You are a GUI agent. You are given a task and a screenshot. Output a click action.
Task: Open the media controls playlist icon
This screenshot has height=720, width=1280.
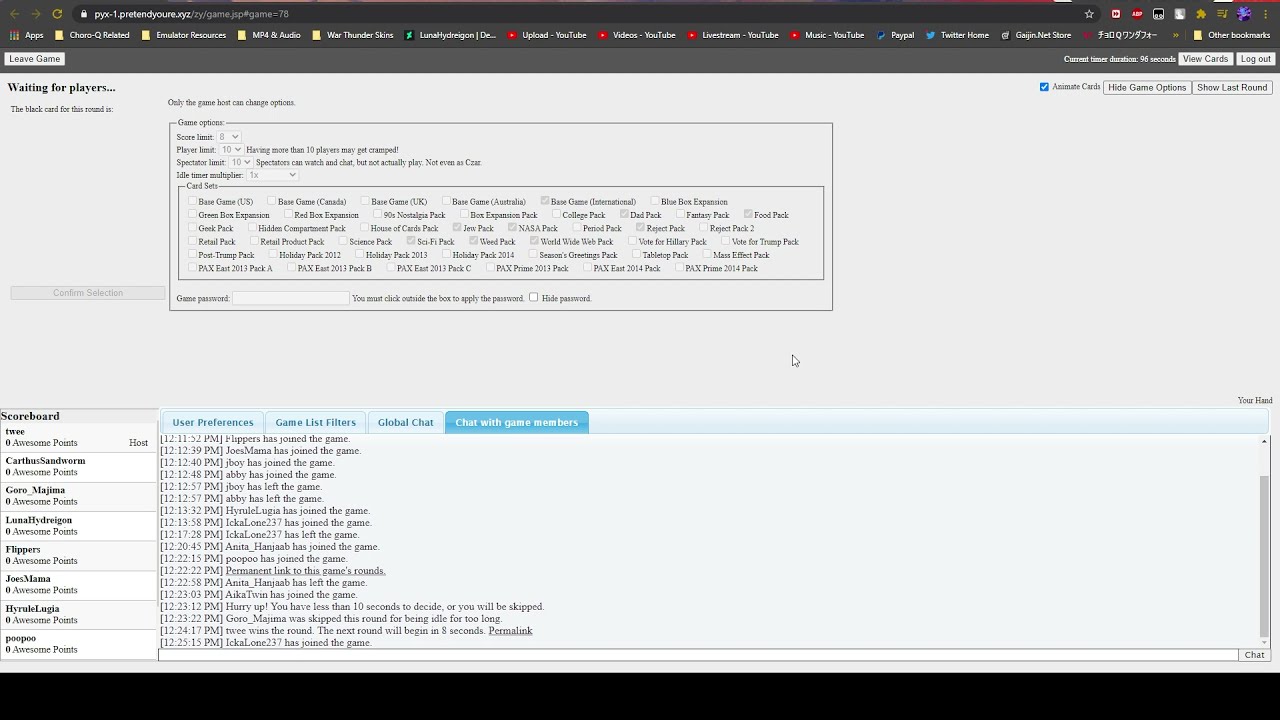coord(1222,14)
